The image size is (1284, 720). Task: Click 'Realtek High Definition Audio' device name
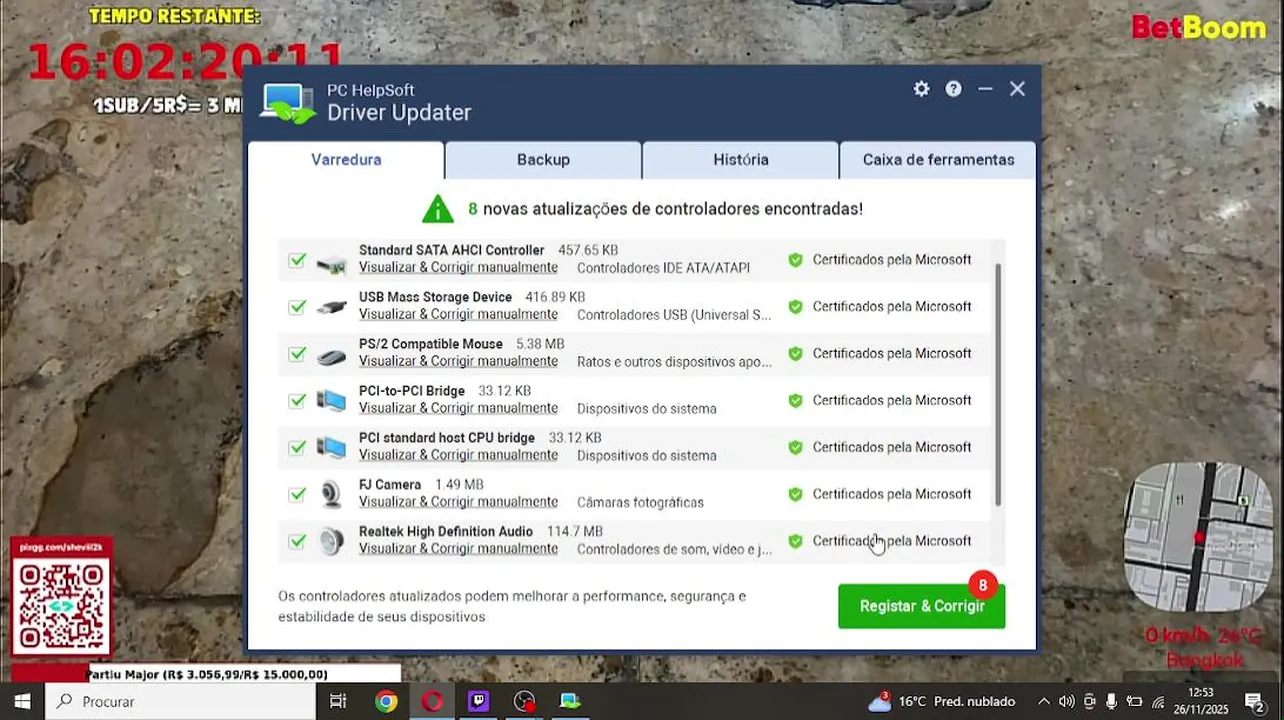coord(446,531)
